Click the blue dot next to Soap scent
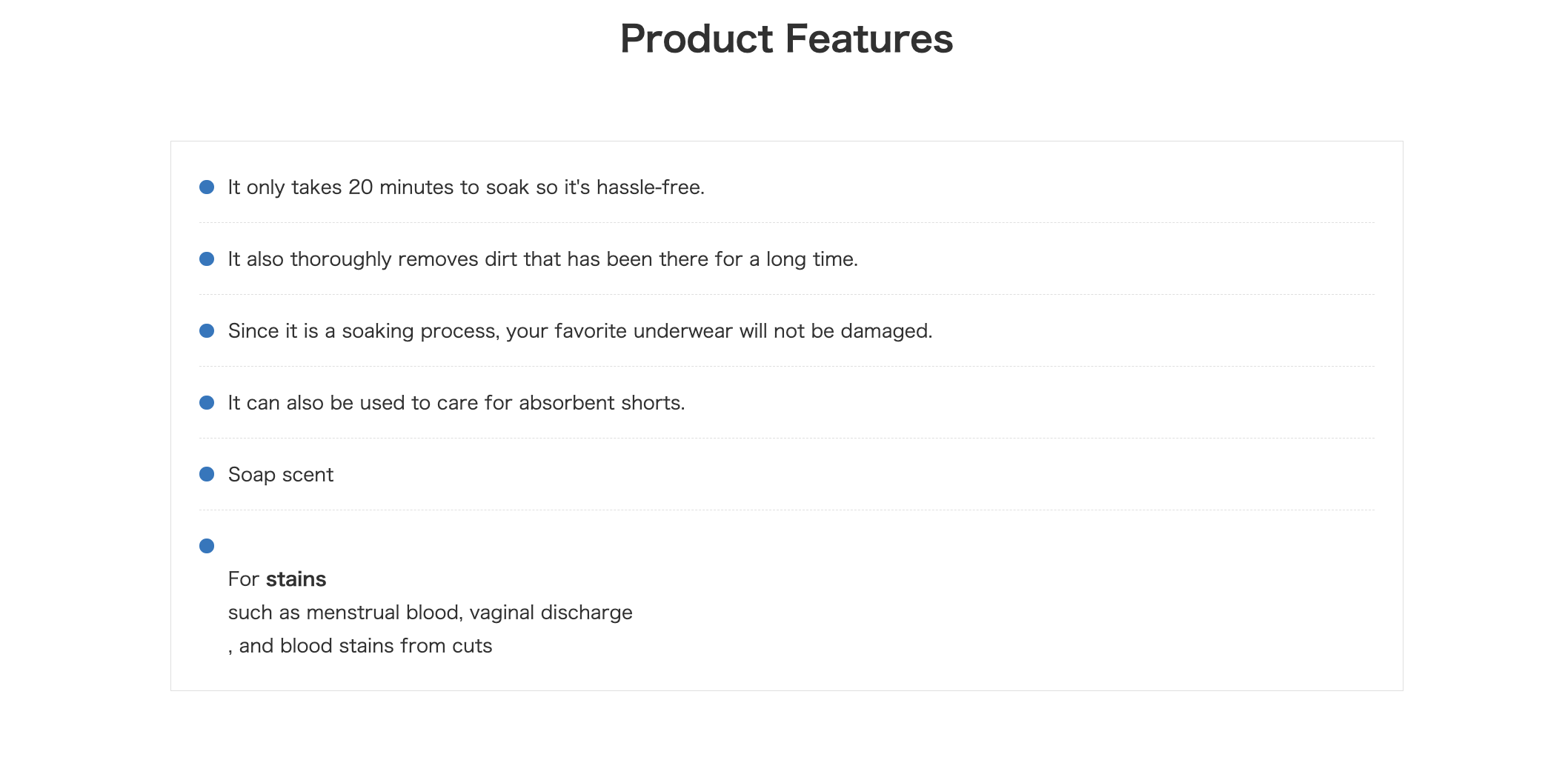Image resolution: width=1568 pixels, height=760 pixels. pos(207,474)
